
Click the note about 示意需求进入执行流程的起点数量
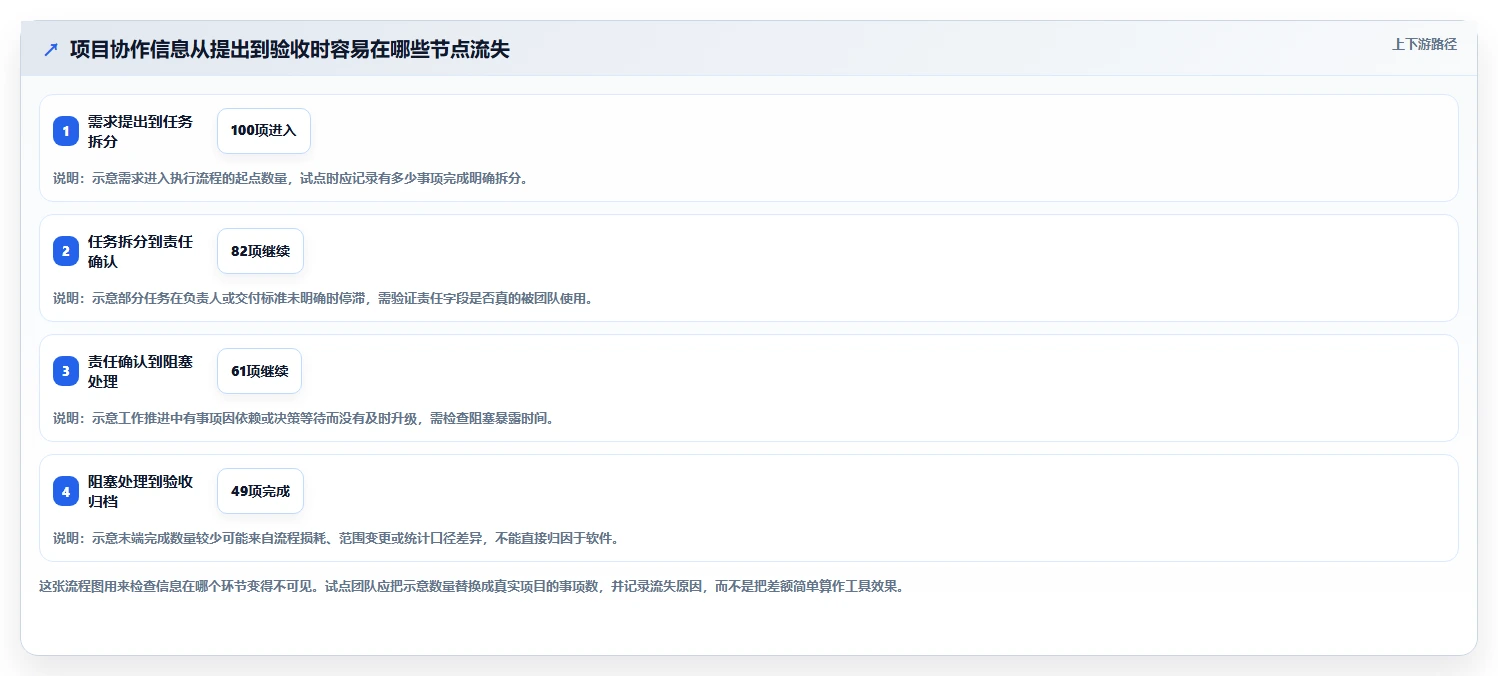tap(290, 178)
